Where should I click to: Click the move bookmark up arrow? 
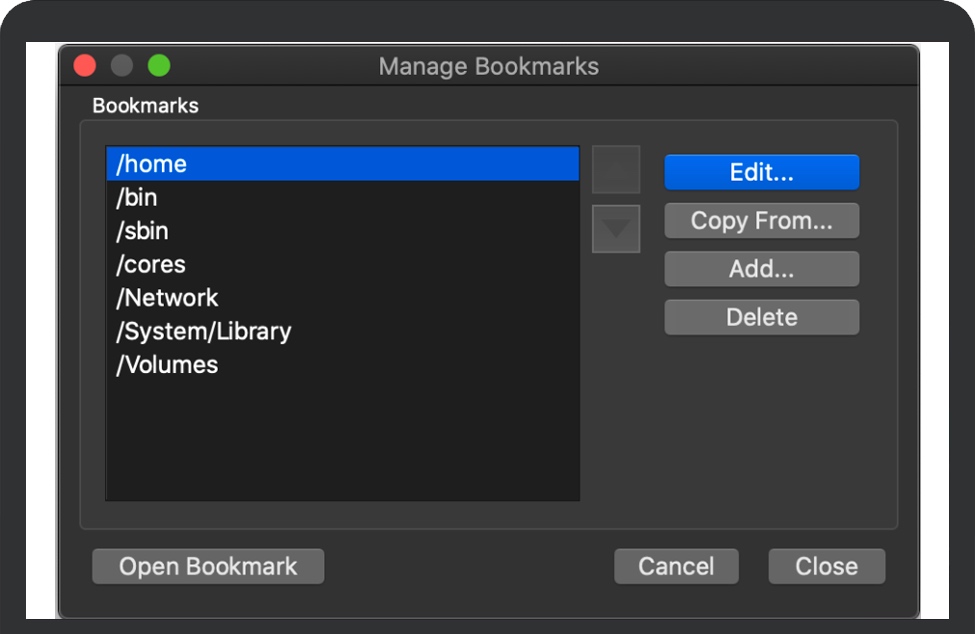[x=616, y=170]
